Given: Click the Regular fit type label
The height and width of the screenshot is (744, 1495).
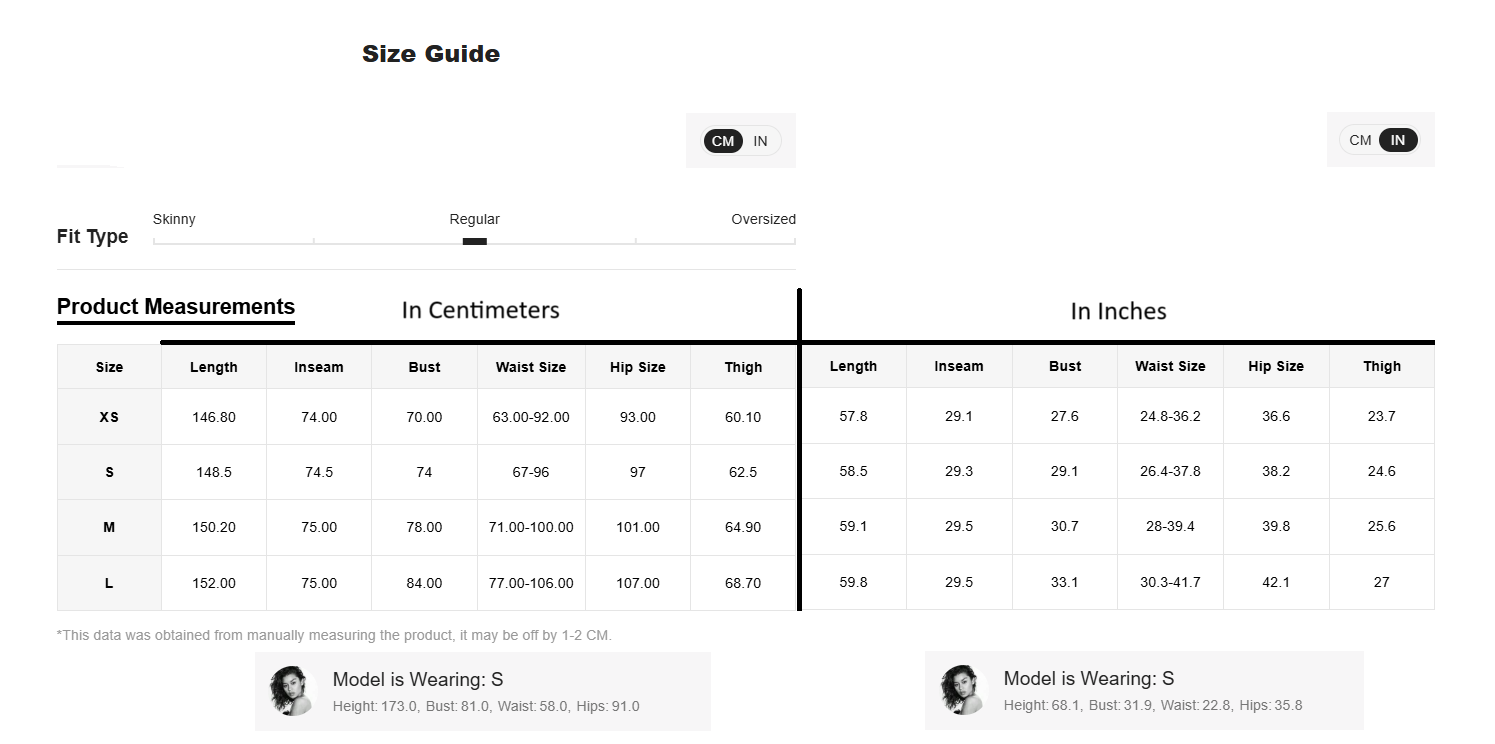Looking at the screenshot, I should [474, 219].
